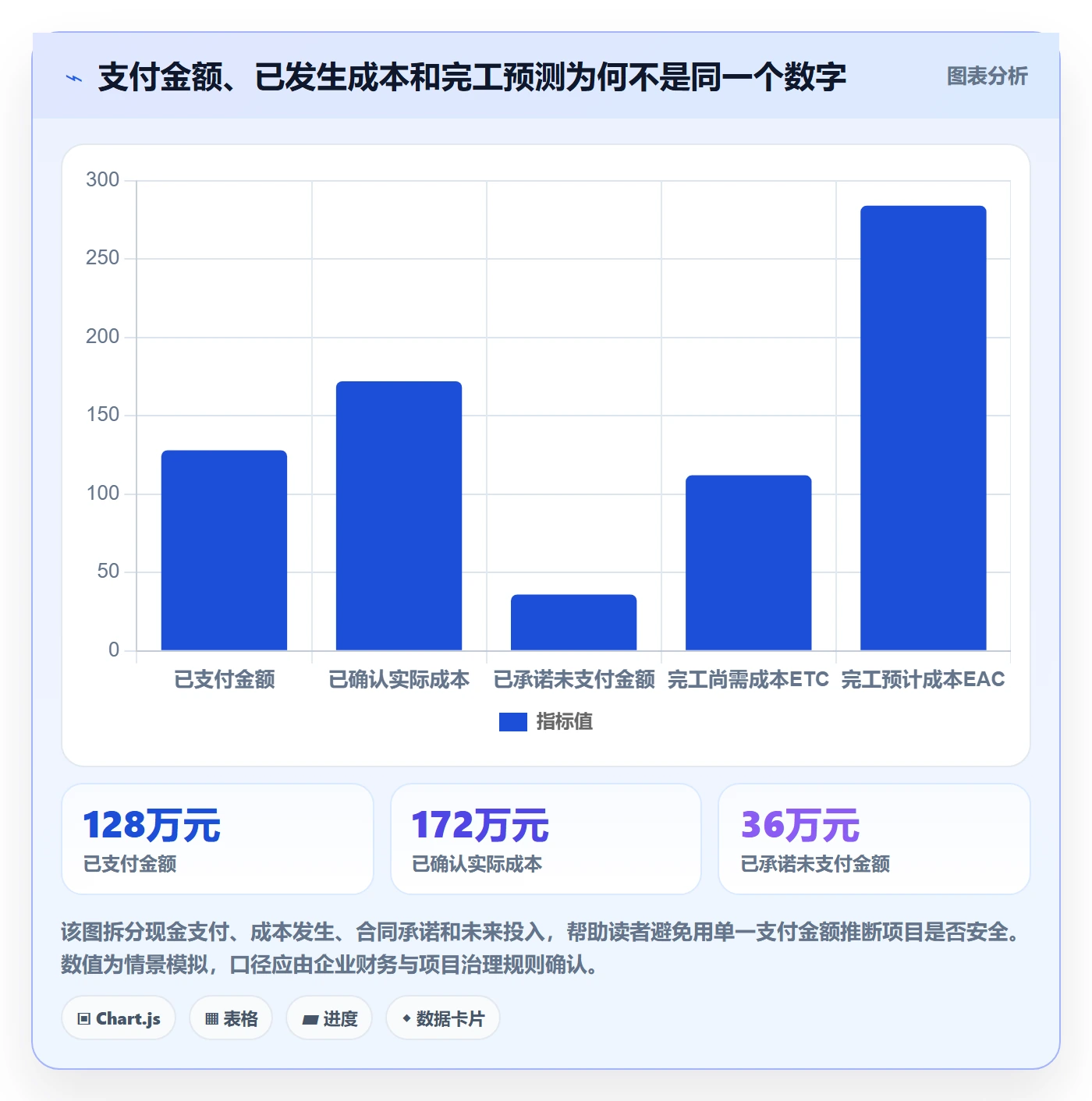Toggle the 指标值 legend color swatch
1092x1101 pixels.
click(512, 722)
